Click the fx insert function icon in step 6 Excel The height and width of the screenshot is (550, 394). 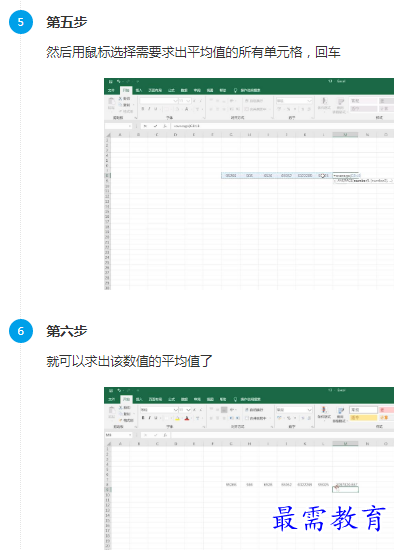pyautogui.click(x=165, y=435)
